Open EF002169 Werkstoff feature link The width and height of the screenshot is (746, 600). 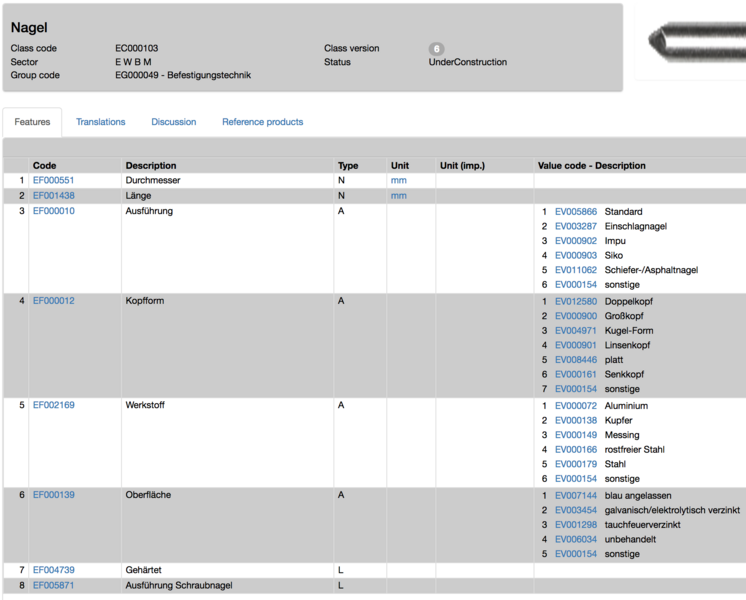click(x=53, y=406)
